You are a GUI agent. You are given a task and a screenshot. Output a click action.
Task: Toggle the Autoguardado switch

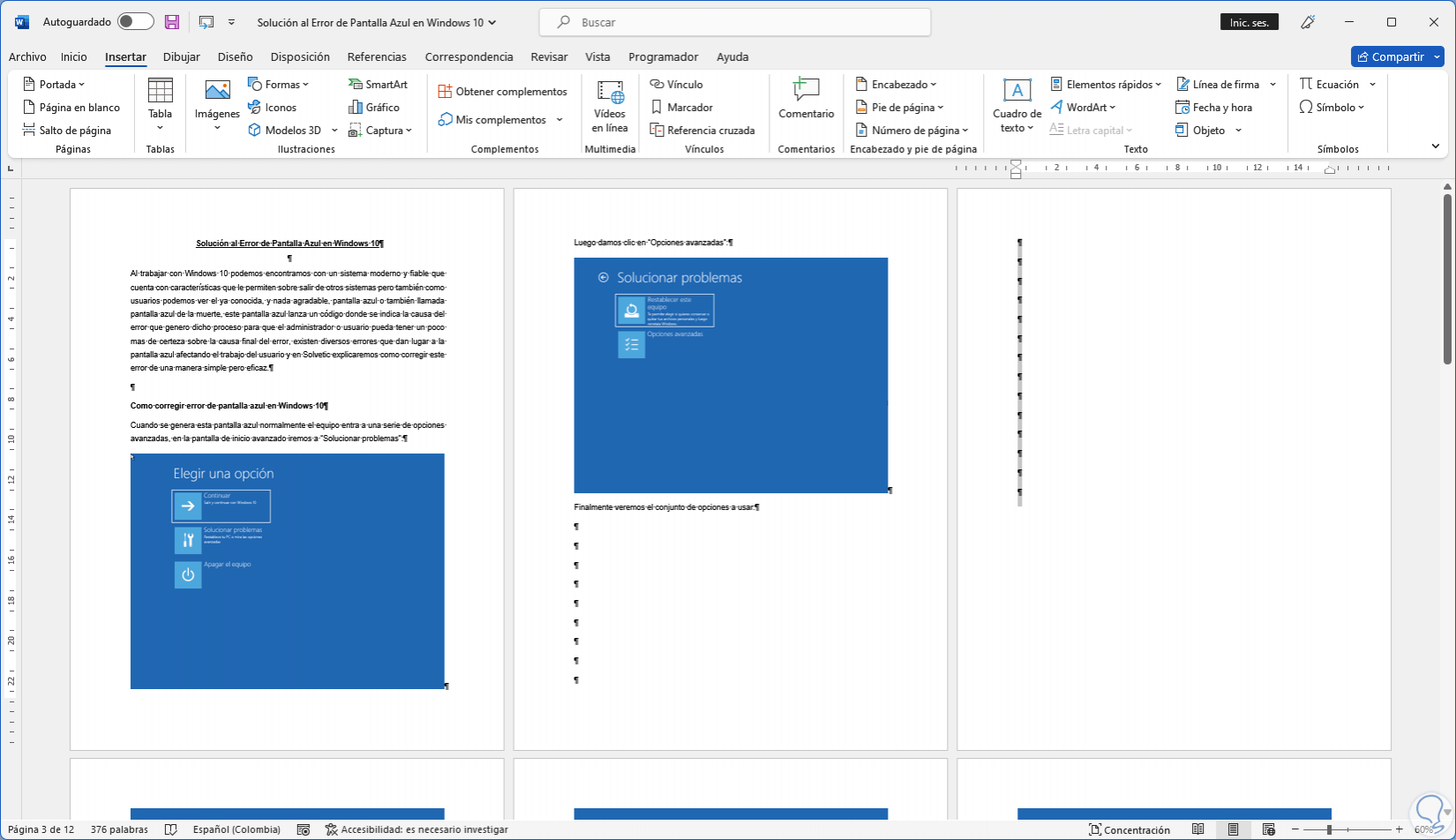pyautogui.click(x=135, y=22)
